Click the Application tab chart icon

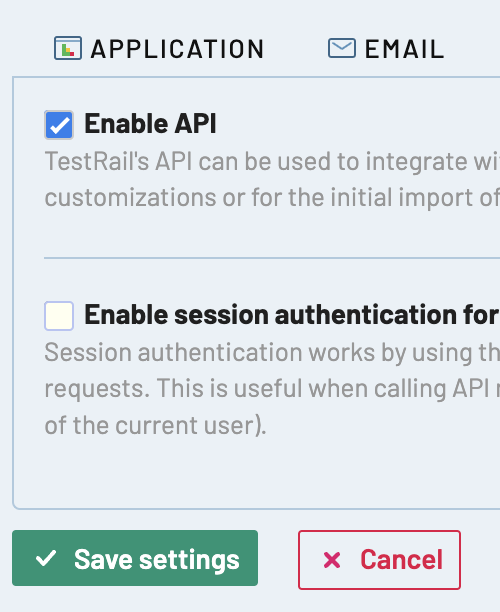[68, 48]
